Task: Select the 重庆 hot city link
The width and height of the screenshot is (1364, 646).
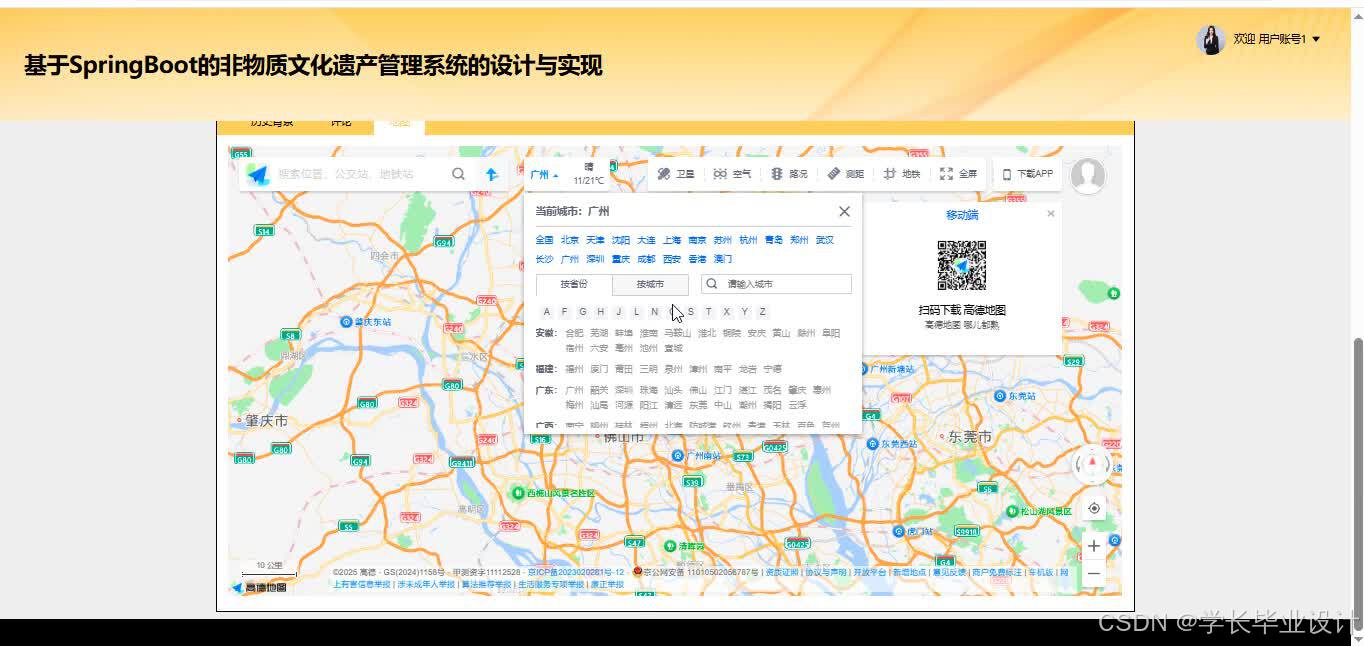Action: 621,259
